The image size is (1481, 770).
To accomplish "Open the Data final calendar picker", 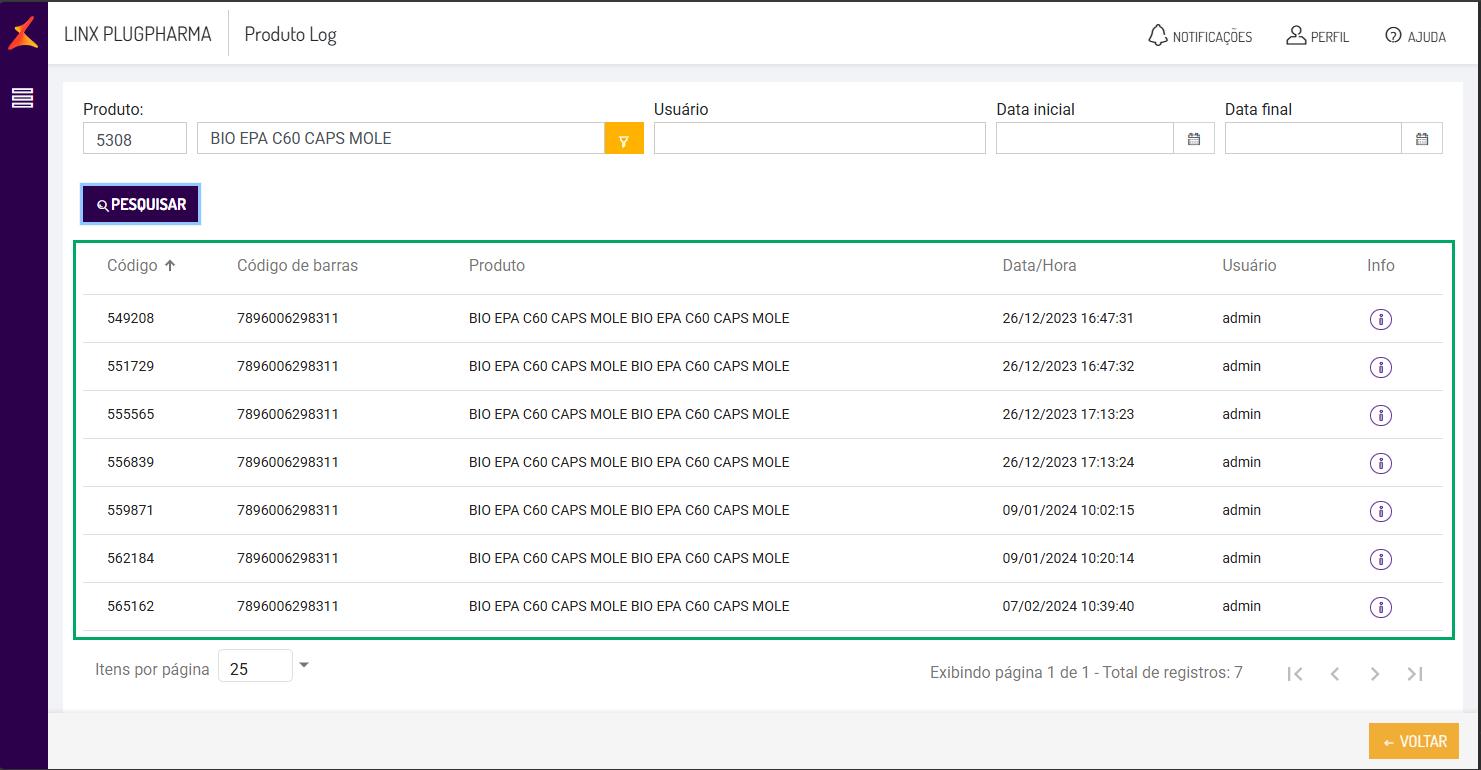I will [x=1422, y=139].
